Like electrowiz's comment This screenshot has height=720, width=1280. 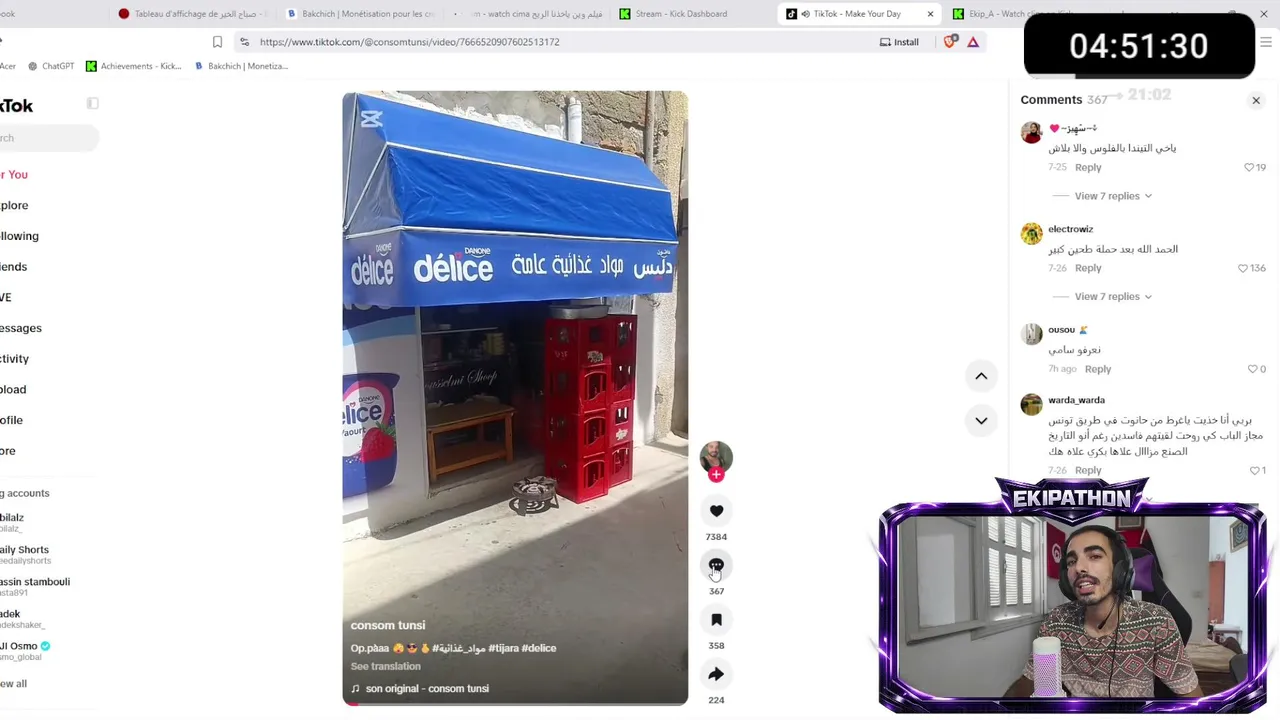[x=1243, y=268]
